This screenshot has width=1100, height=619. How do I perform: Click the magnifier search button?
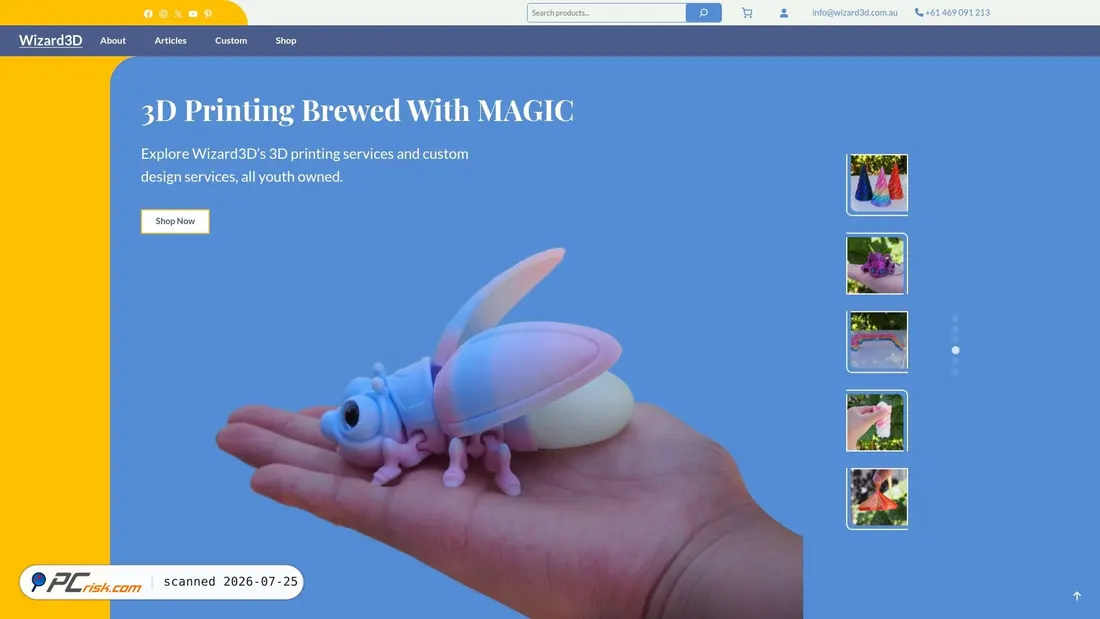pyautogui.click(x=704, y=13)
